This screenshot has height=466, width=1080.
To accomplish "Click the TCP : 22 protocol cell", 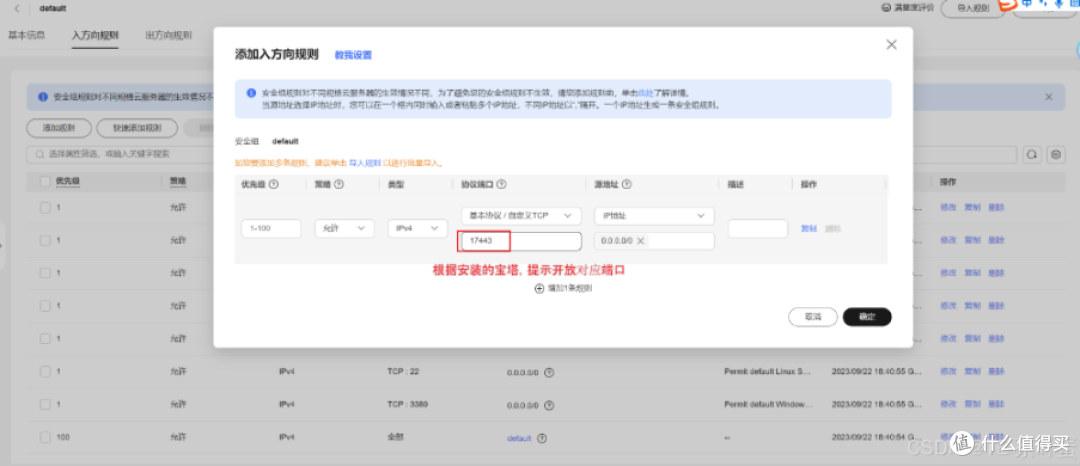I will point(404,372).
